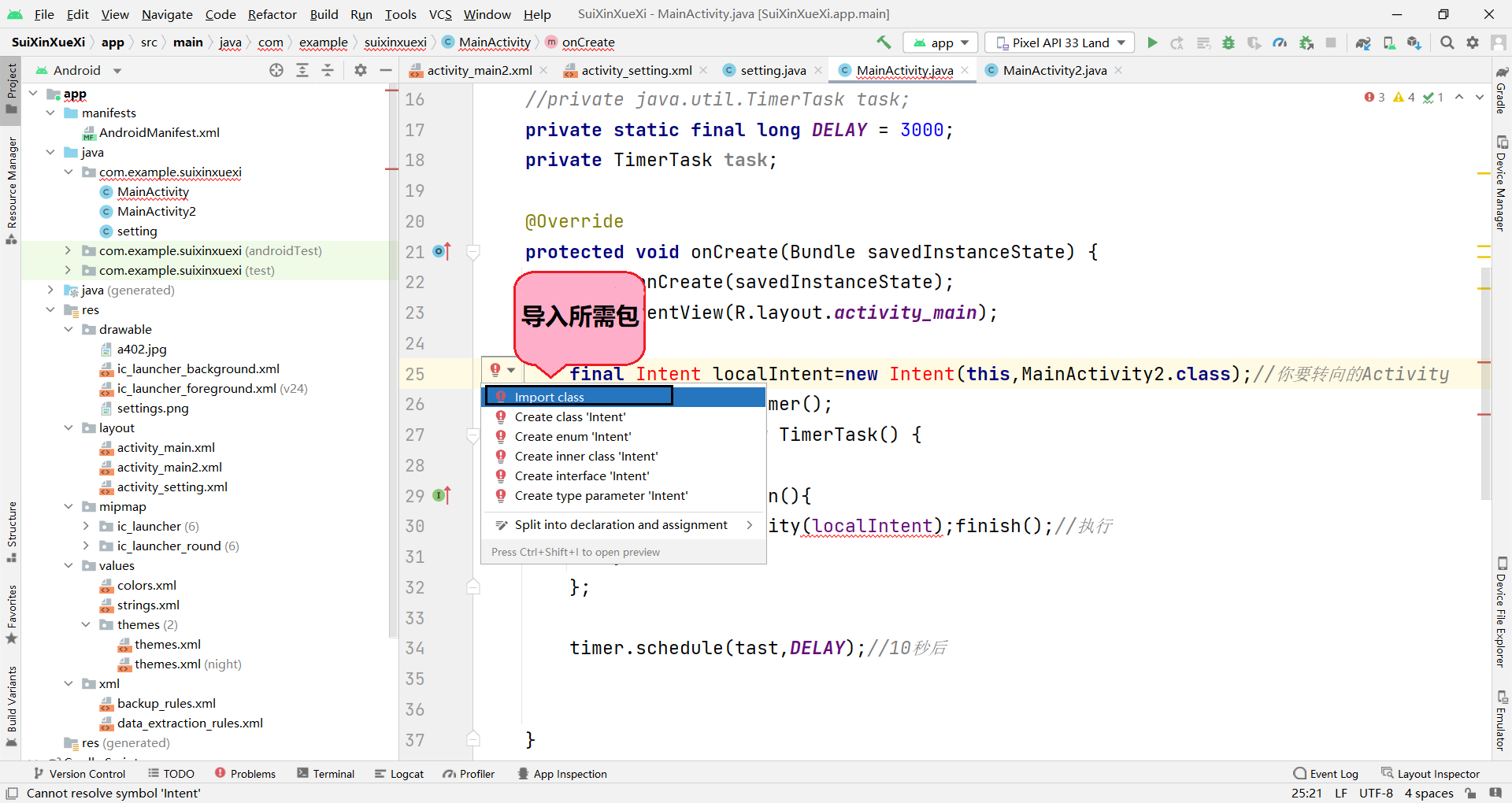Click the override gutter icon on line 21
The height and width of the screenshot is (803, 1512).
[x=442, y=251]
